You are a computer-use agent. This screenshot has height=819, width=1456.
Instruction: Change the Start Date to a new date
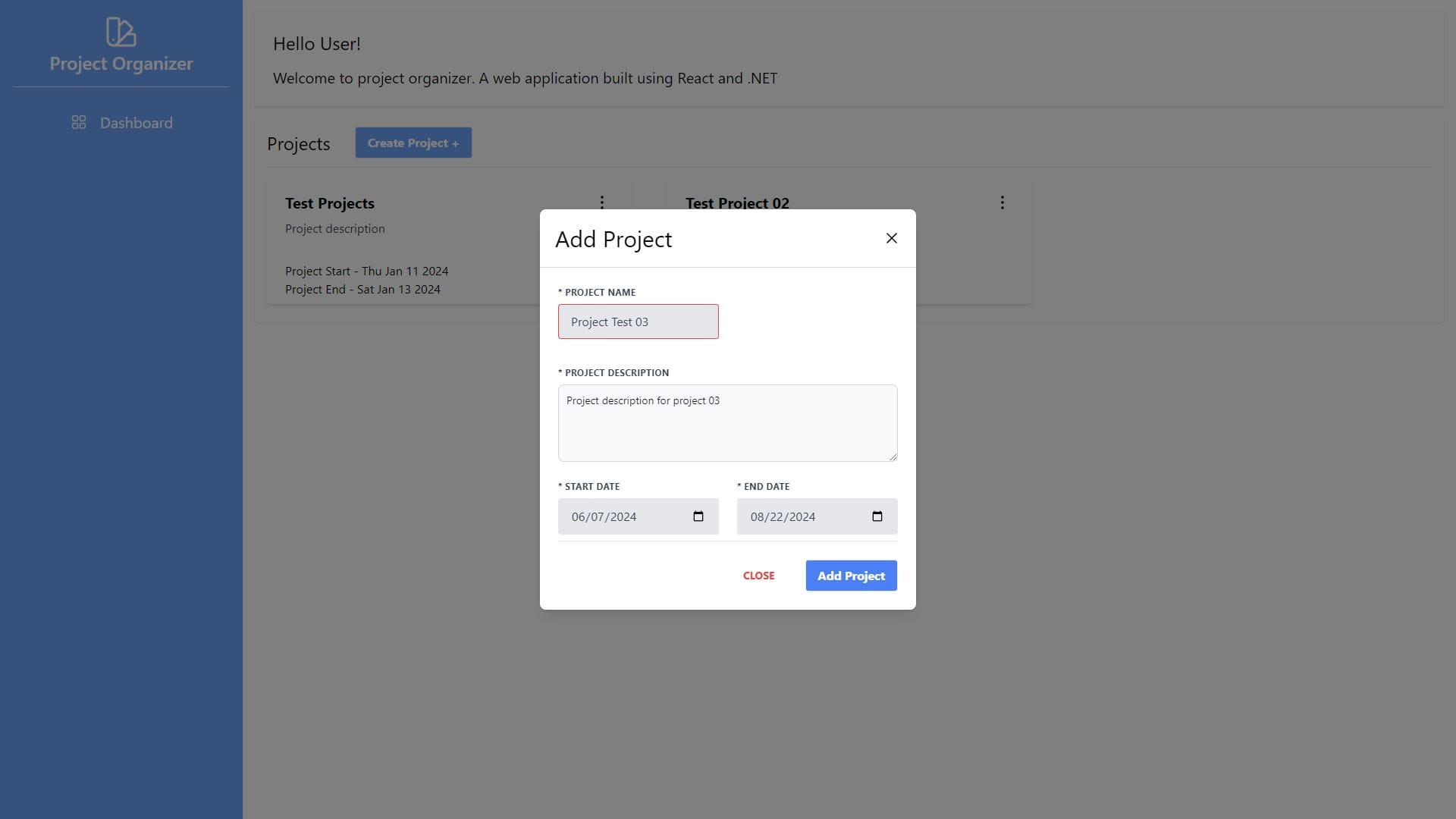tap(639, 516)
